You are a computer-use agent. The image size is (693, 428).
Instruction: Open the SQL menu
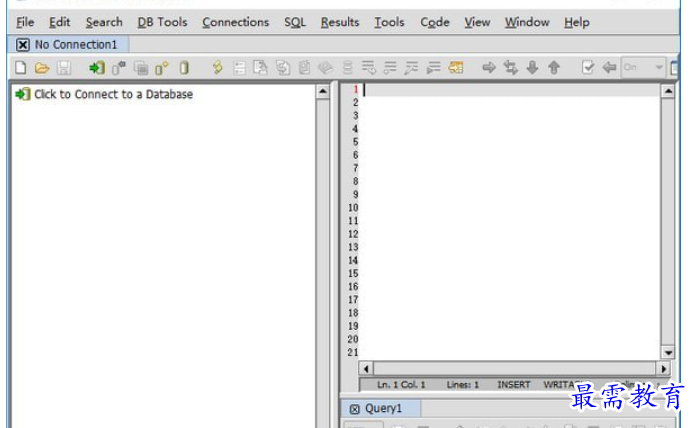(x=295, y=22)
